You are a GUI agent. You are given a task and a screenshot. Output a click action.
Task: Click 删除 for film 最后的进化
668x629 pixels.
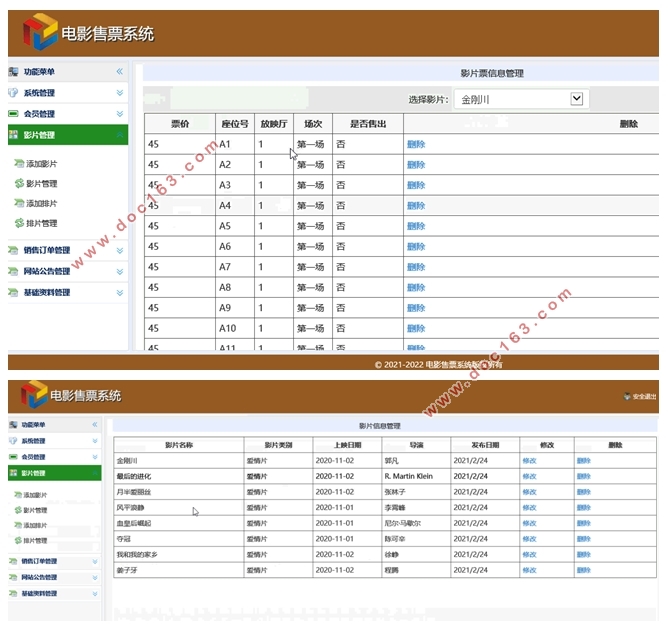click(x=583, y=476)
